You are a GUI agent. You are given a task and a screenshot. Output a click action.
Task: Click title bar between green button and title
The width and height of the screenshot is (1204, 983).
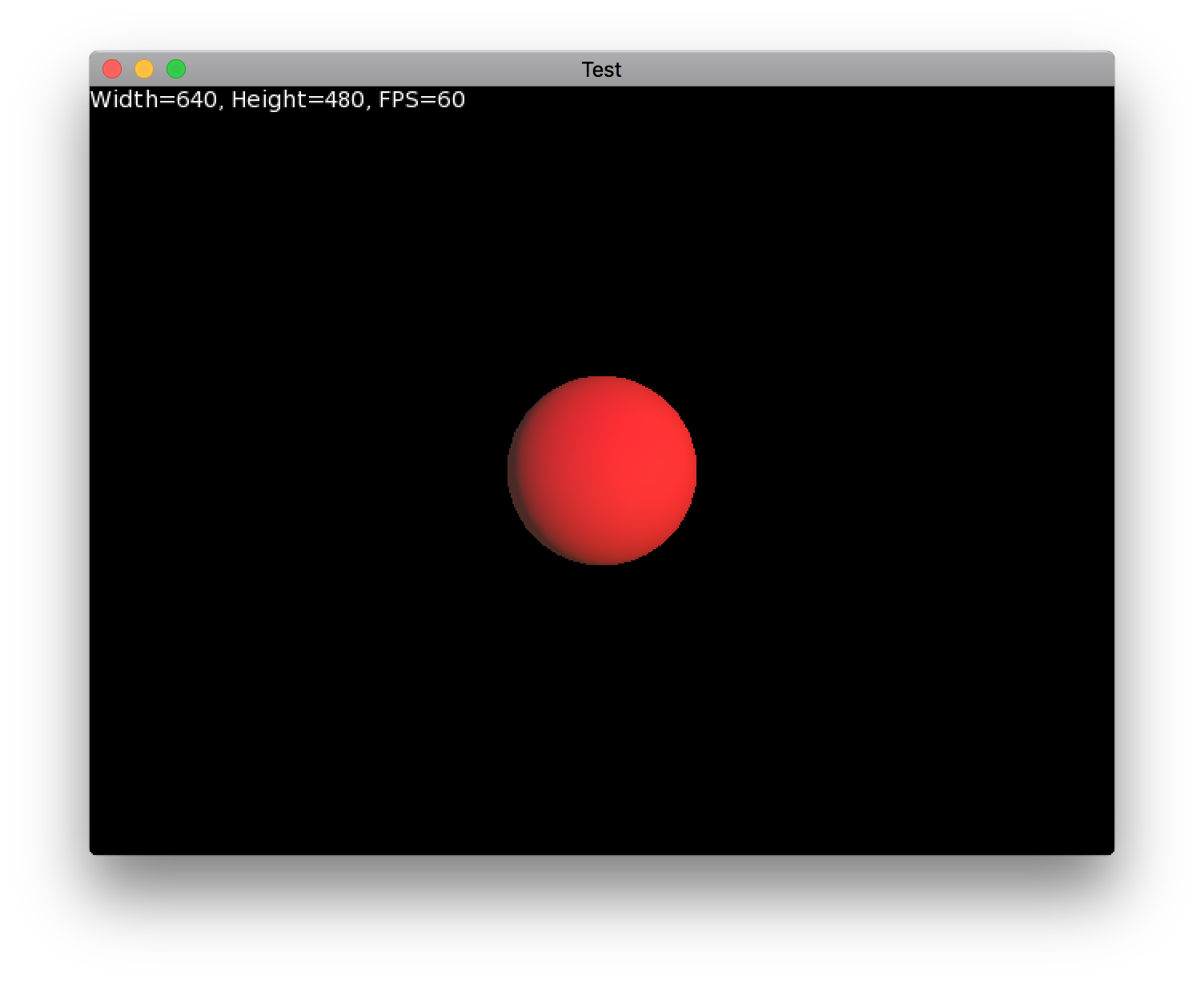click(376, 70)
